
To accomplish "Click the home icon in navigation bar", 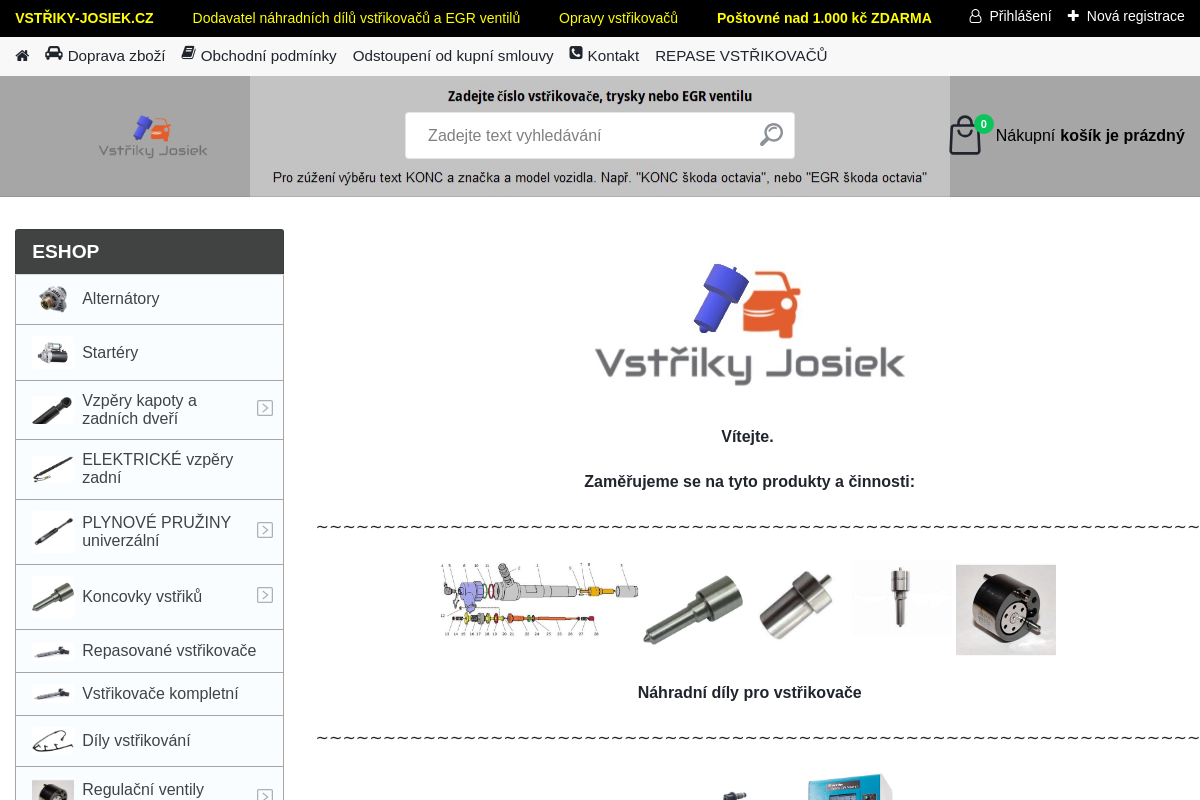I will pyautogui.click(x=22, y=56).
